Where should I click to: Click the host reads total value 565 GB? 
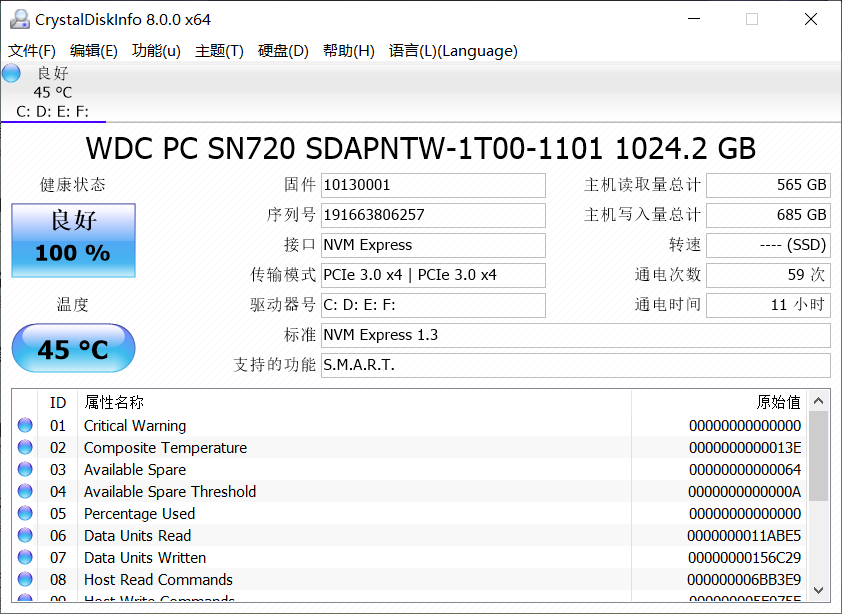pos(768,185)
